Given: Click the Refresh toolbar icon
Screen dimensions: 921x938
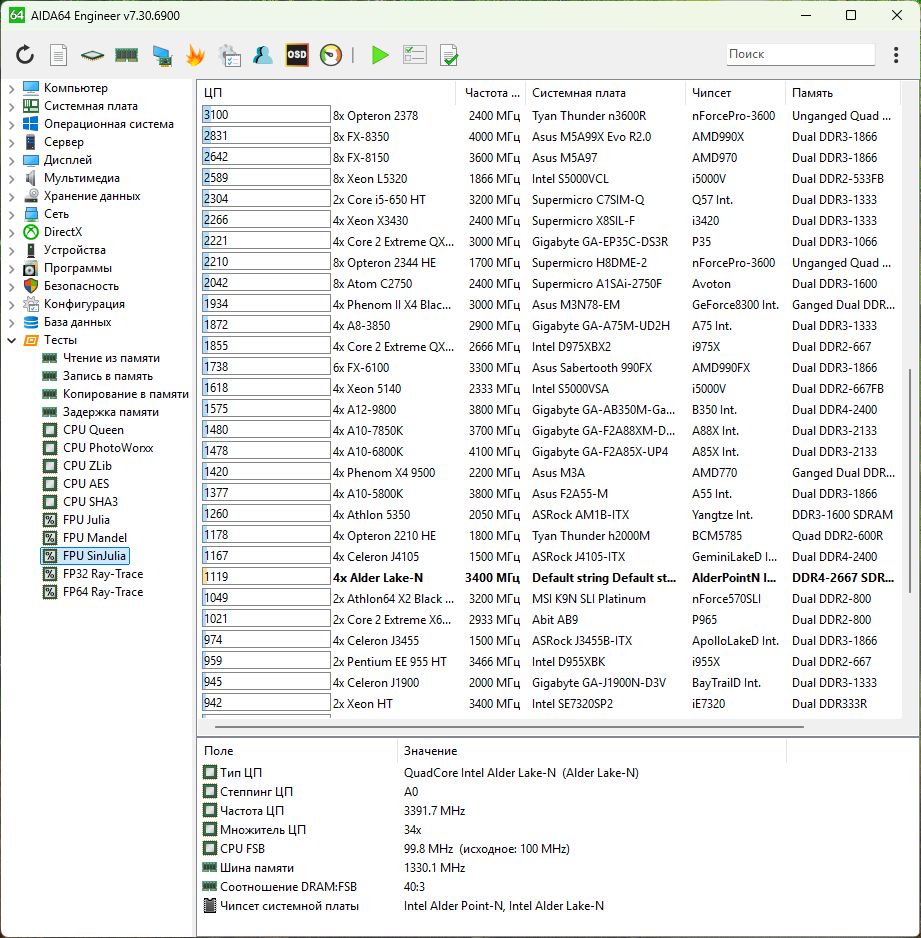Looking at the screenshot, I should click(25, 55).
